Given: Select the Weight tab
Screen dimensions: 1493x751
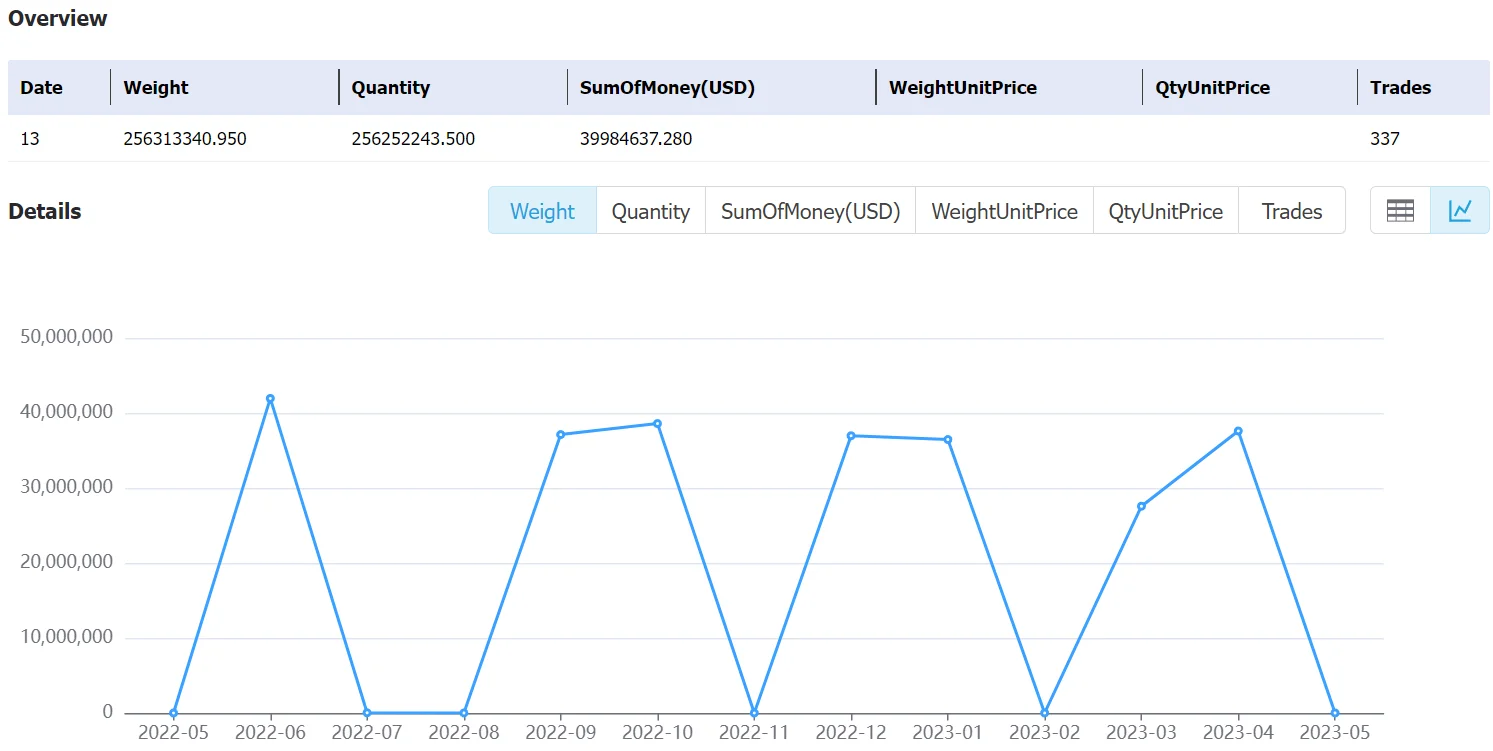Looking at the screenshot, I should pyautogui.click(x=542, y=211).
